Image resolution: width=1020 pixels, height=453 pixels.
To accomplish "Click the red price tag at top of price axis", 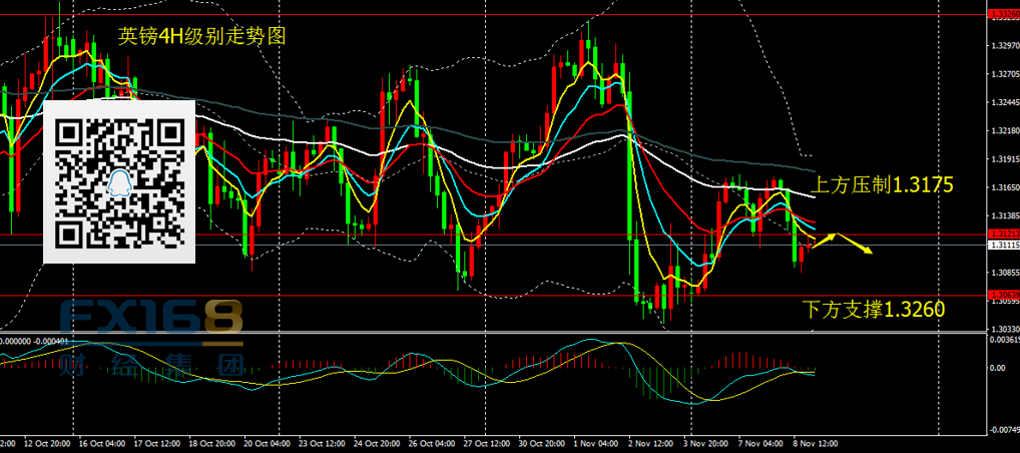I will click(1002, 14).
